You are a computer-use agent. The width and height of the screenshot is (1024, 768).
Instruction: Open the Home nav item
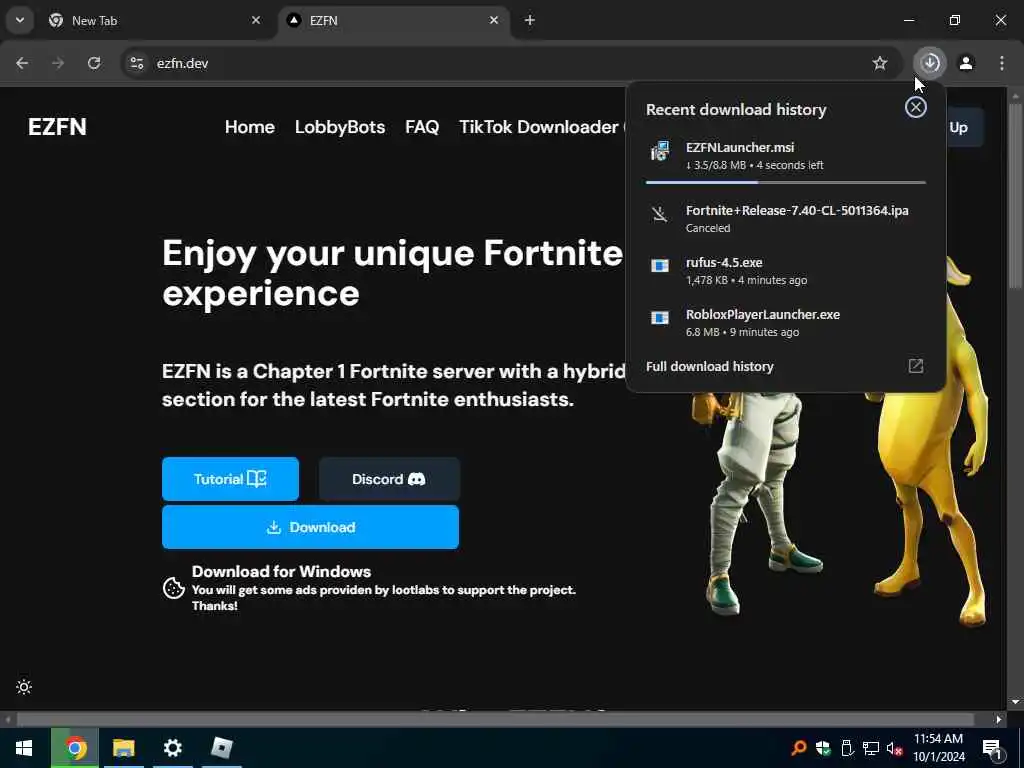249,127
